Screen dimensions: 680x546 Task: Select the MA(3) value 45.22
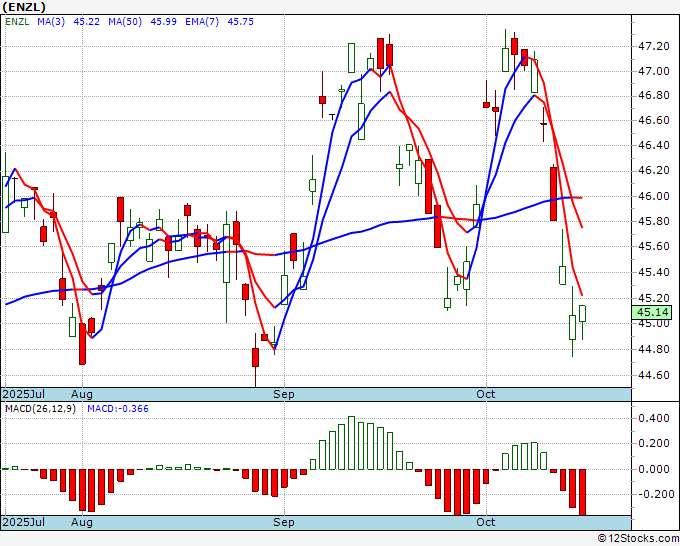(86, 22)
